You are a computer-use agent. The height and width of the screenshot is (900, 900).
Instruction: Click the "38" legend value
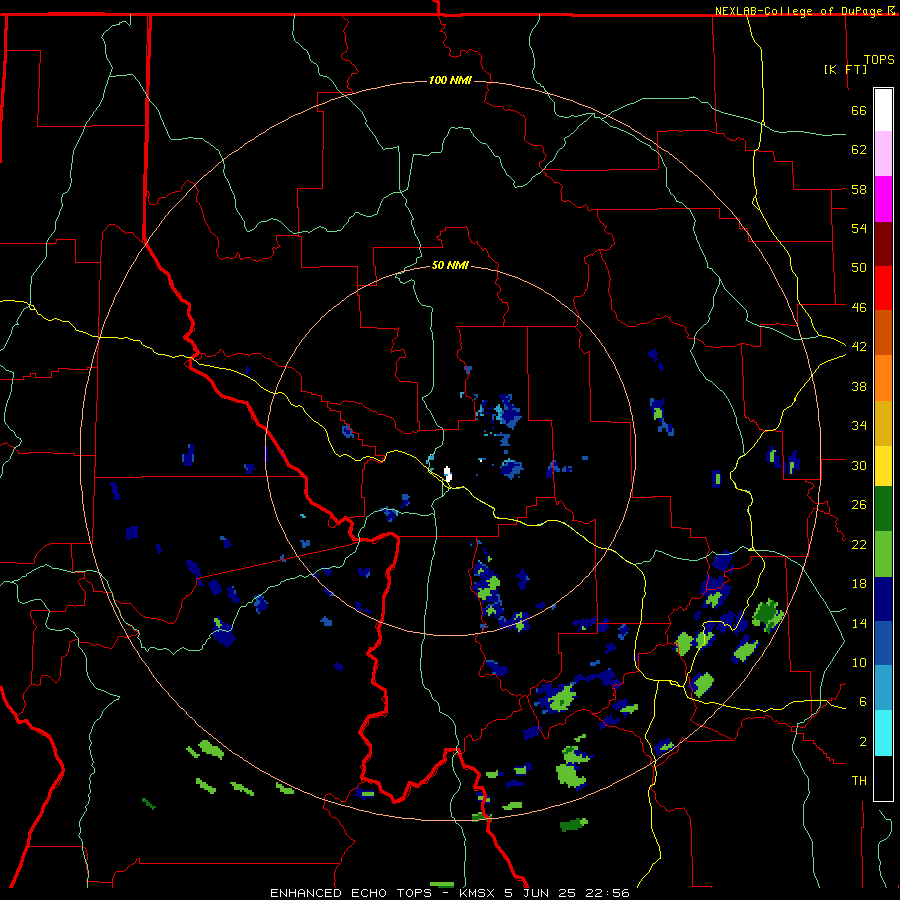coord(859,386)
